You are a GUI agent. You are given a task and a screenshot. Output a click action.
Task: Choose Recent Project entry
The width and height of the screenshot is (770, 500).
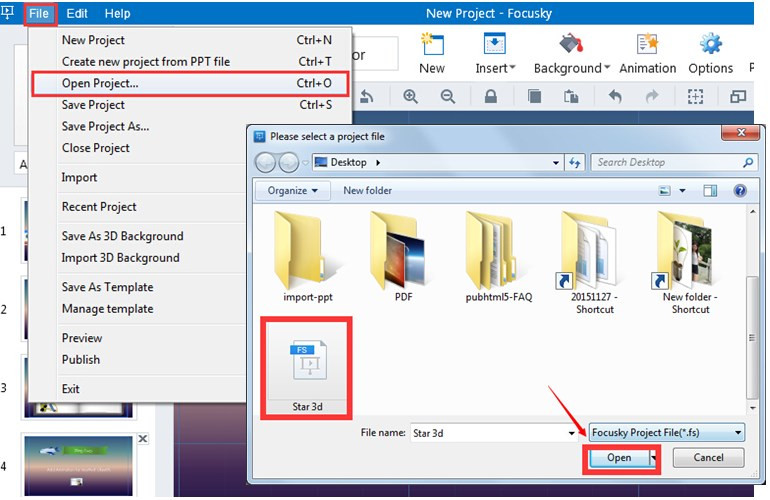tap(99, 207)
